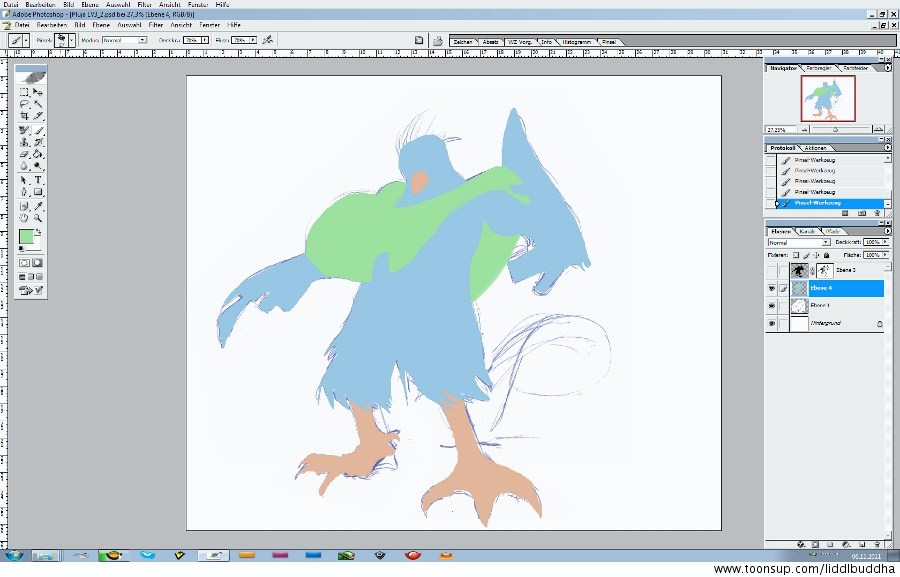Screen dimensions: 900x577
Task: Switch to the Farbregler tab
Action: coord(819,68)
